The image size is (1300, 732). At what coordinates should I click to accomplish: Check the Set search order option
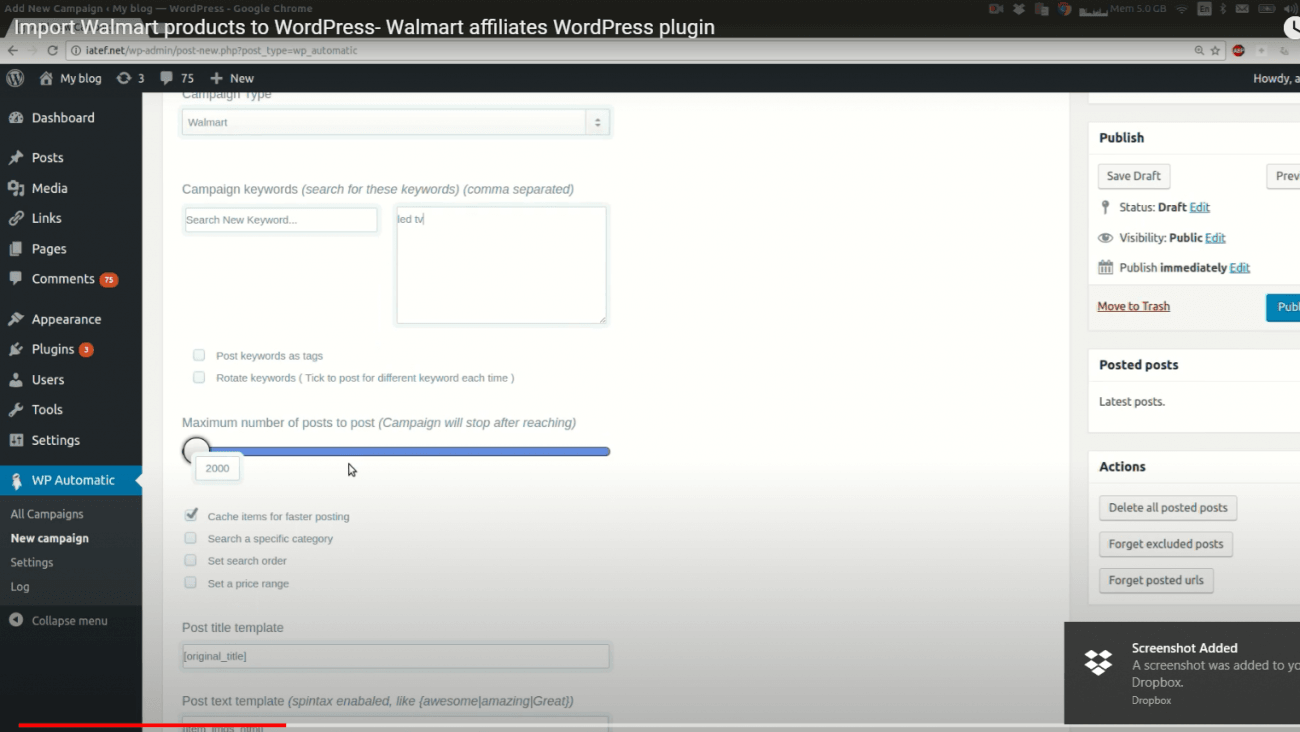[x=191, y=560]
